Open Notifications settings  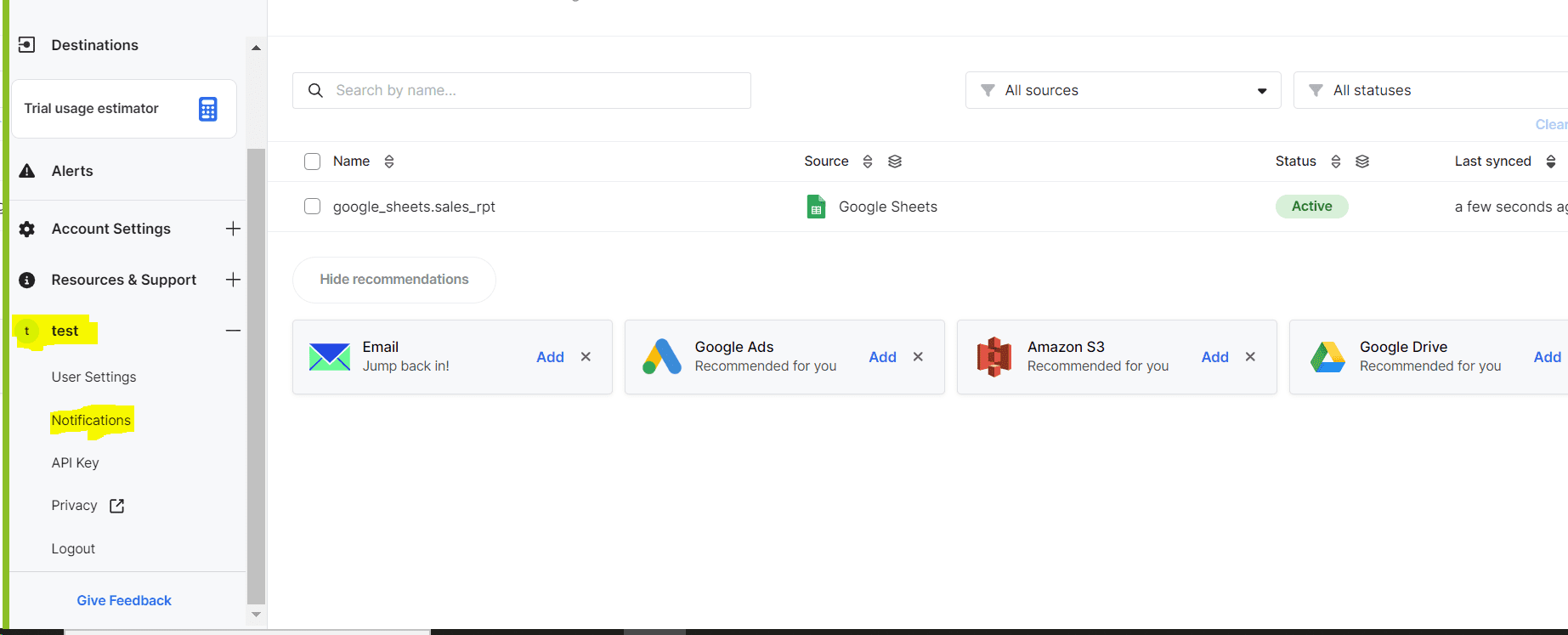[91, 420]
